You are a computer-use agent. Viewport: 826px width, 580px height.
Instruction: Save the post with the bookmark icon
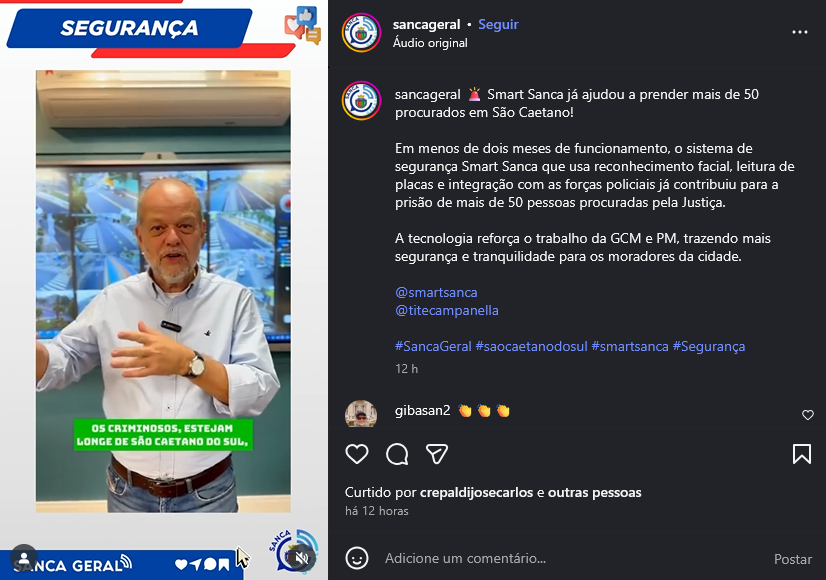point(802,454)
